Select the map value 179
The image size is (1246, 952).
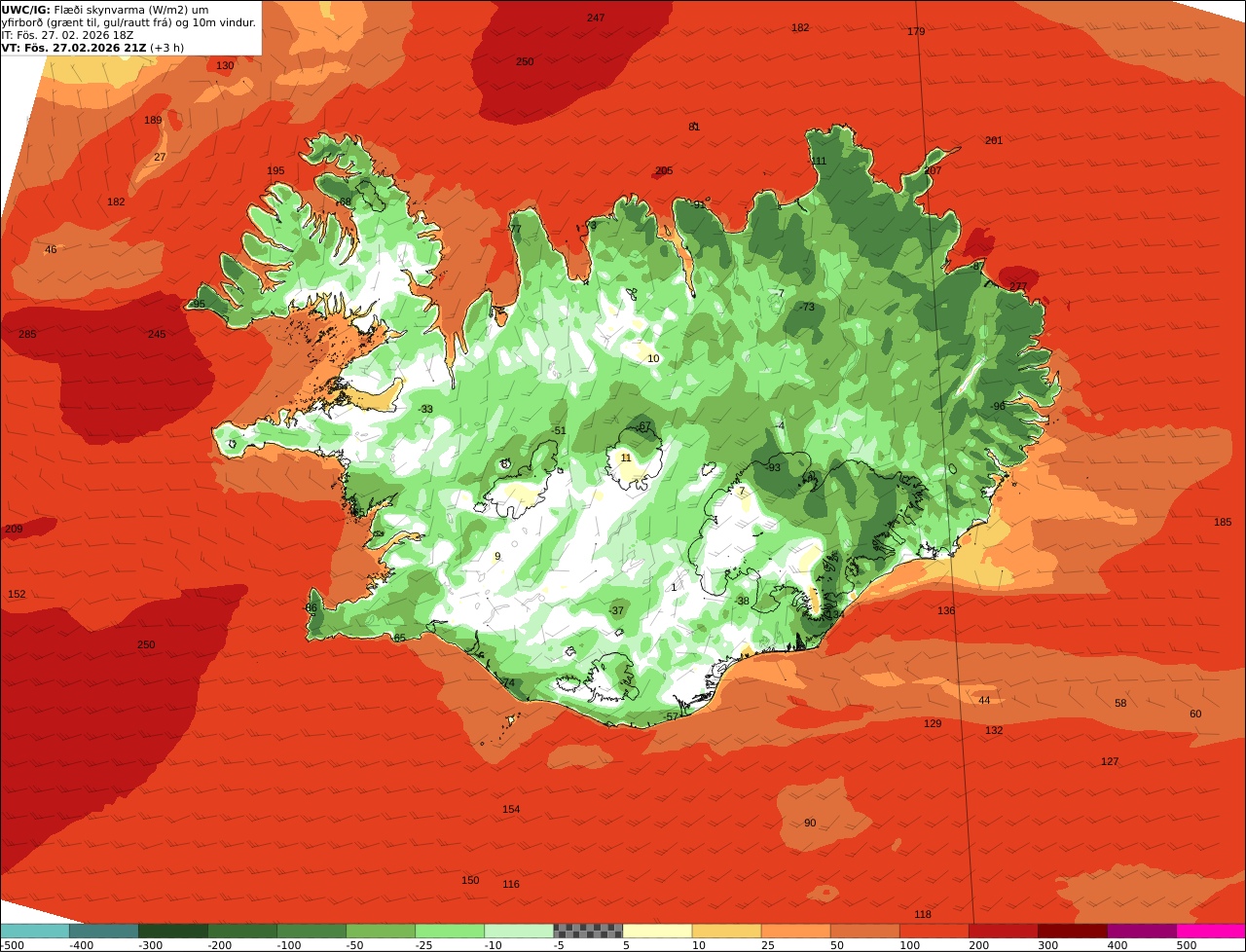[x=916, y=31]
